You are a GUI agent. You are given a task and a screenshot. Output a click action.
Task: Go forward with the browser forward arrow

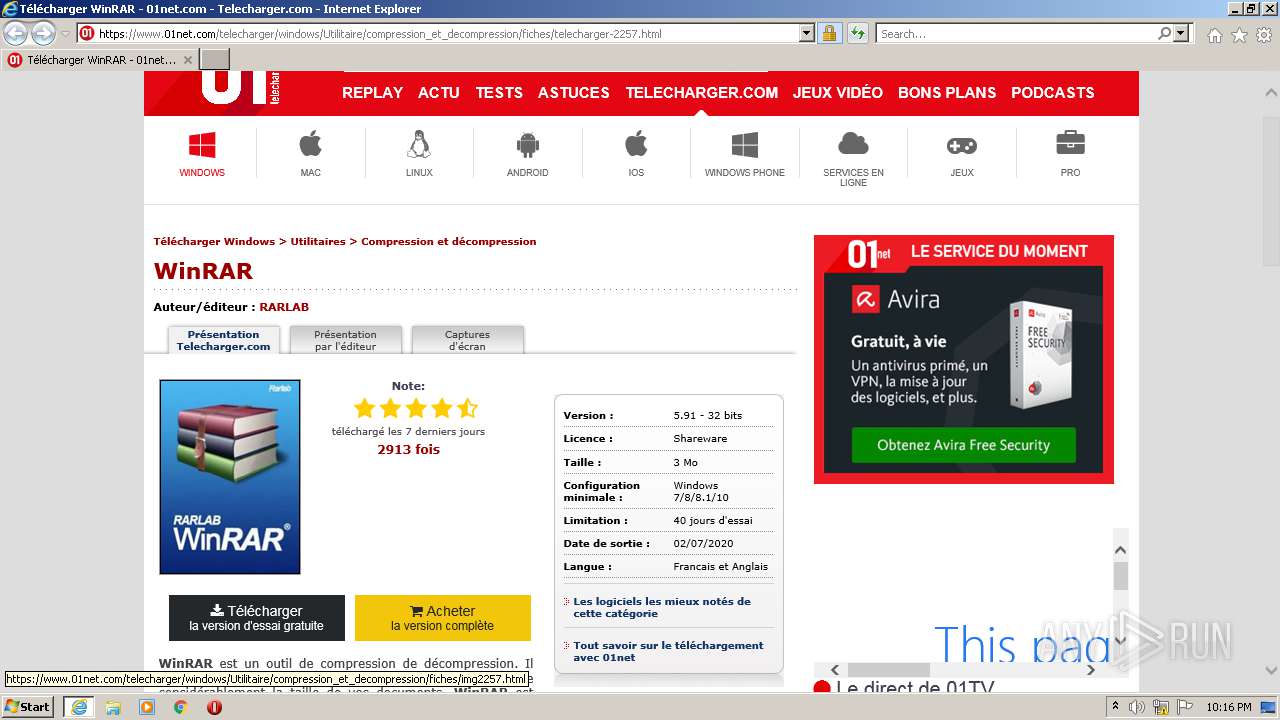[43, 33]
